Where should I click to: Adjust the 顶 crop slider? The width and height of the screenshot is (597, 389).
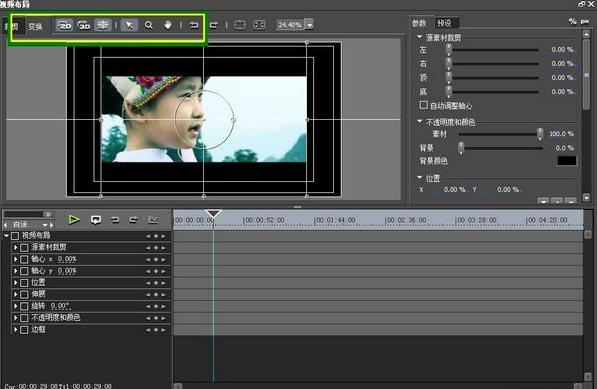coord(449,78)
